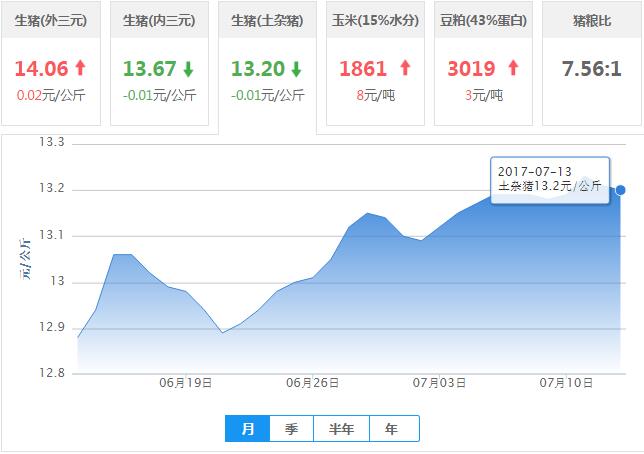Click the change text 8元/吨

click(x=375, y=95)
